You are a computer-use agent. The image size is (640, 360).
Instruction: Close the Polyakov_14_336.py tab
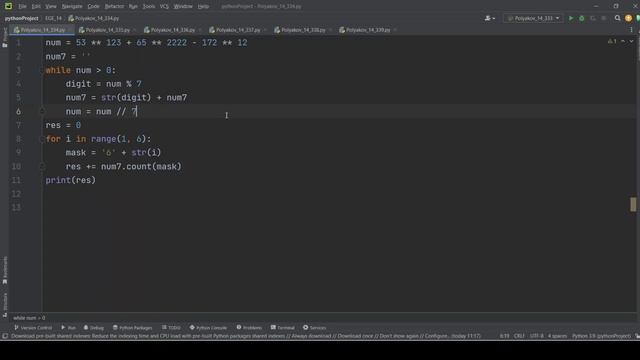[200, 30]
